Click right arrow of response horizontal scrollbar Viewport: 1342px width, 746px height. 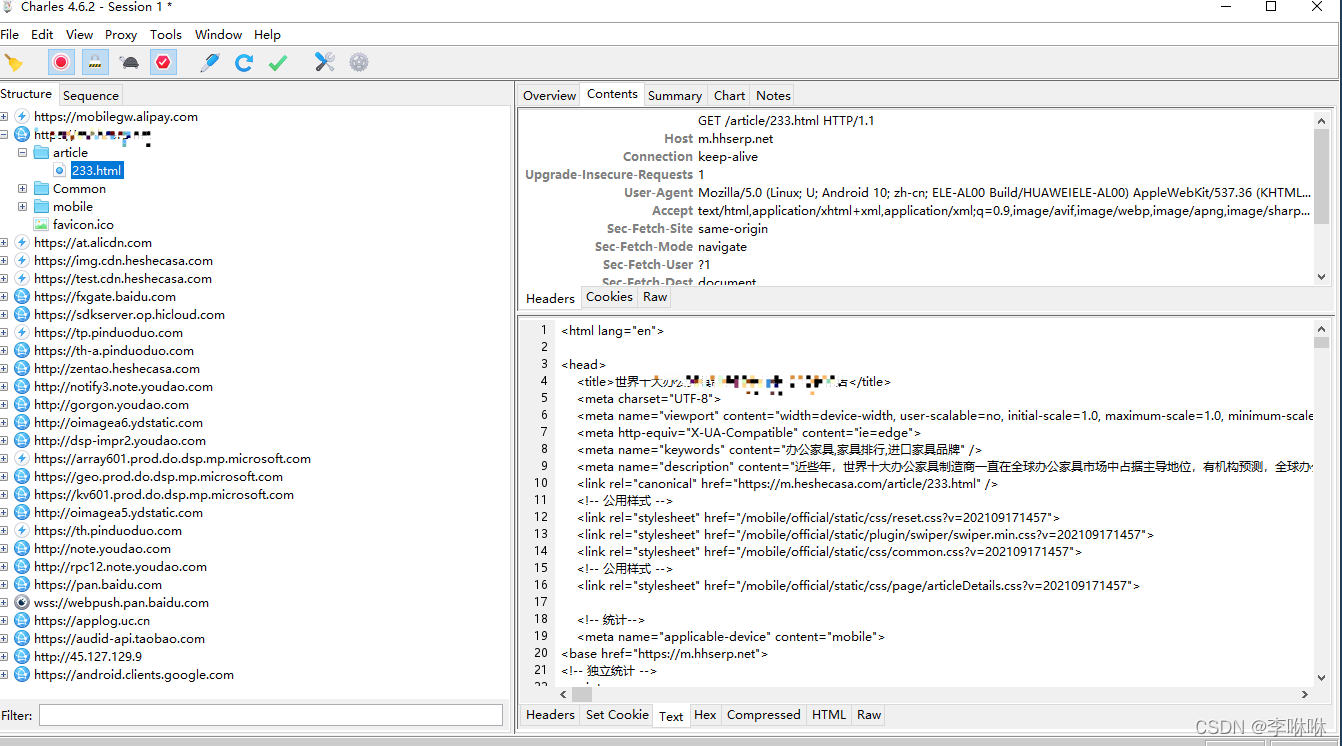(x=1305, y=694)
